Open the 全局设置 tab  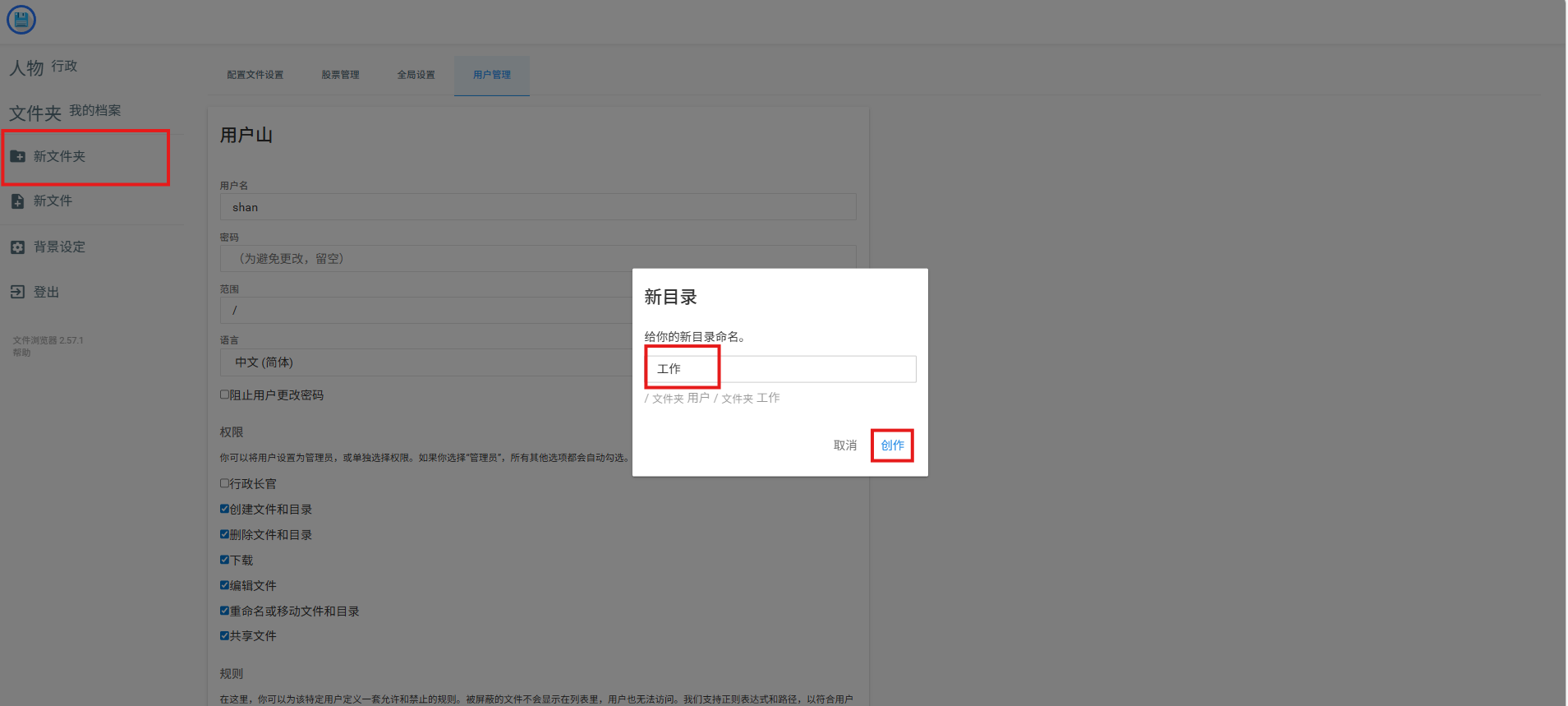416,75
